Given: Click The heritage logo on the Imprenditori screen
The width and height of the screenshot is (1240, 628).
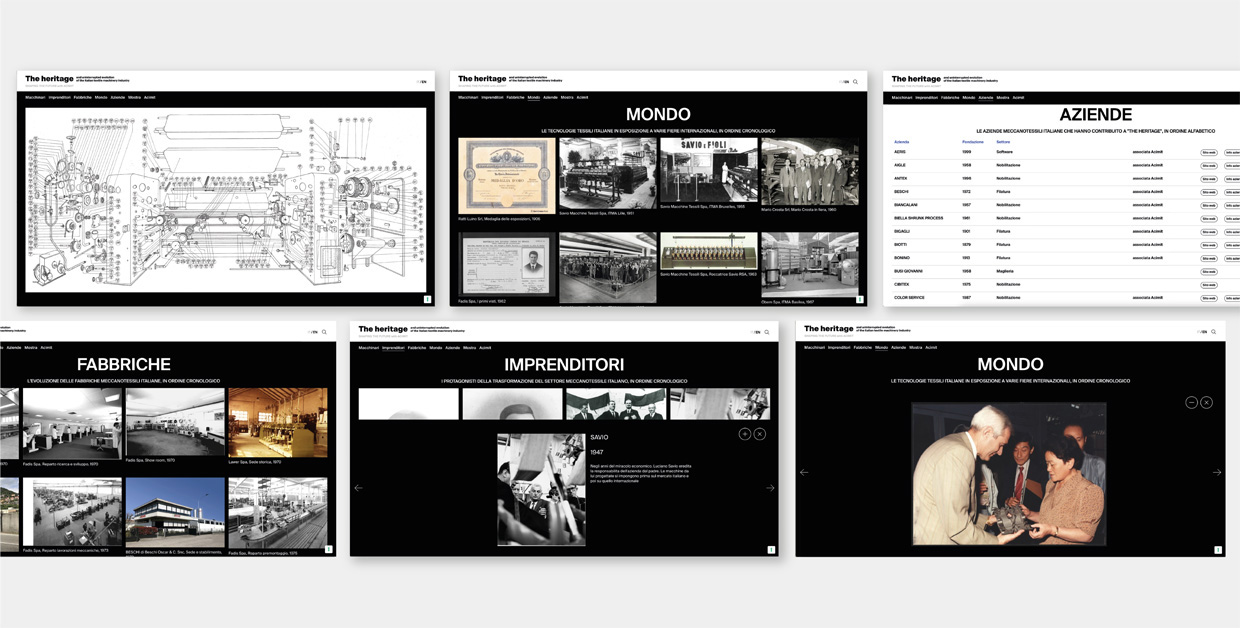Looking at the screenshot, I should [x=383, y=329].
